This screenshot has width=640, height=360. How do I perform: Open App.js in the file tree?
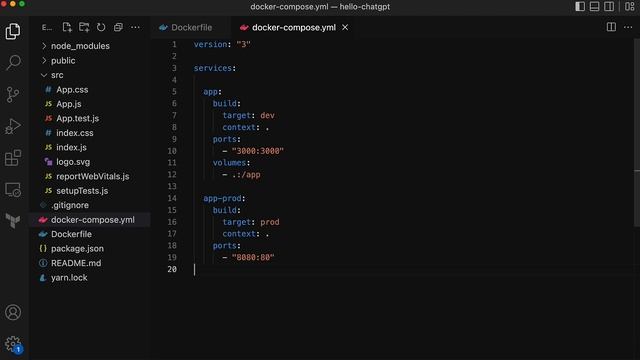click(x=69, y=104)
